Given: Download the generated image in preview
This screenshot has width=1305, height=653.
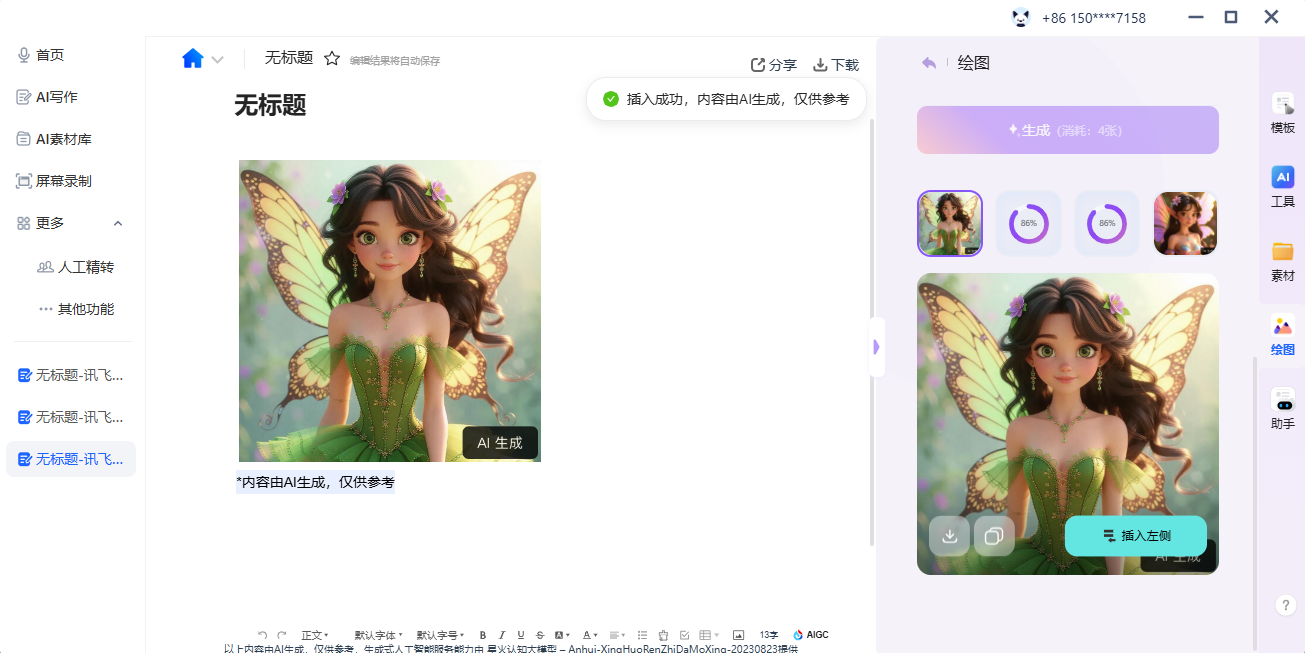Looking at the screenshot, I should click(x=949, y=536).
